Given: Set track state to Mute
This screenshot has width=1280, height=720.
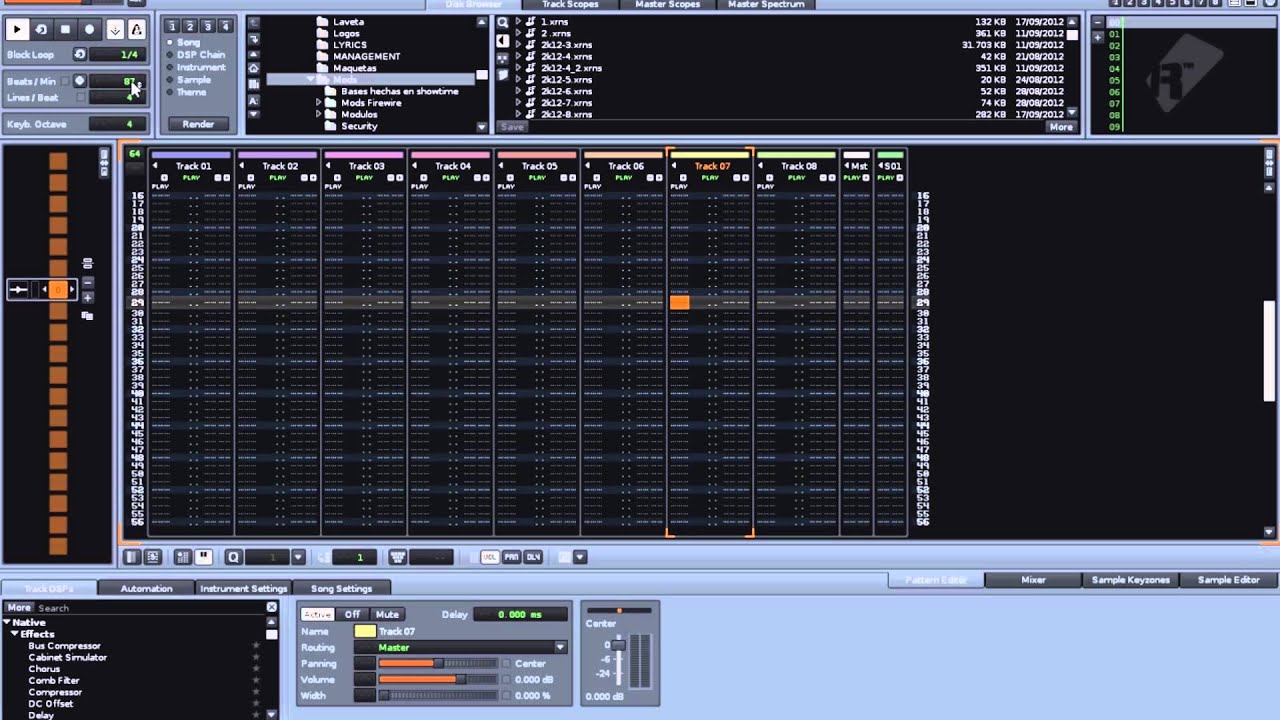Looking at the screenshot, I should 387,614.
